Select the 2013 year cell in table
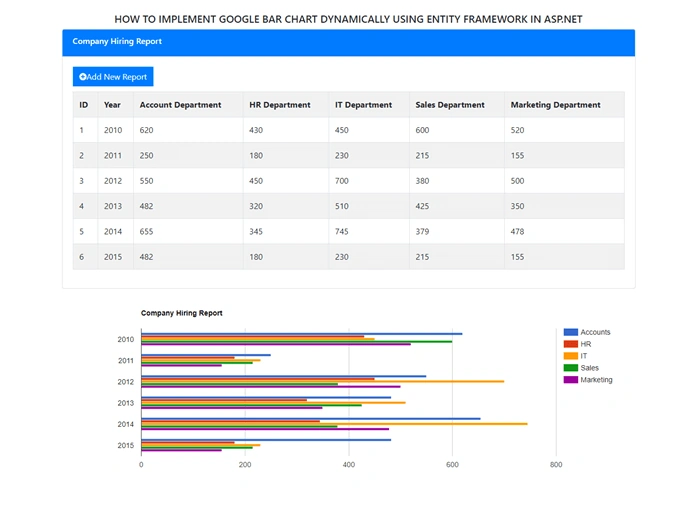 tap(115, 206)
